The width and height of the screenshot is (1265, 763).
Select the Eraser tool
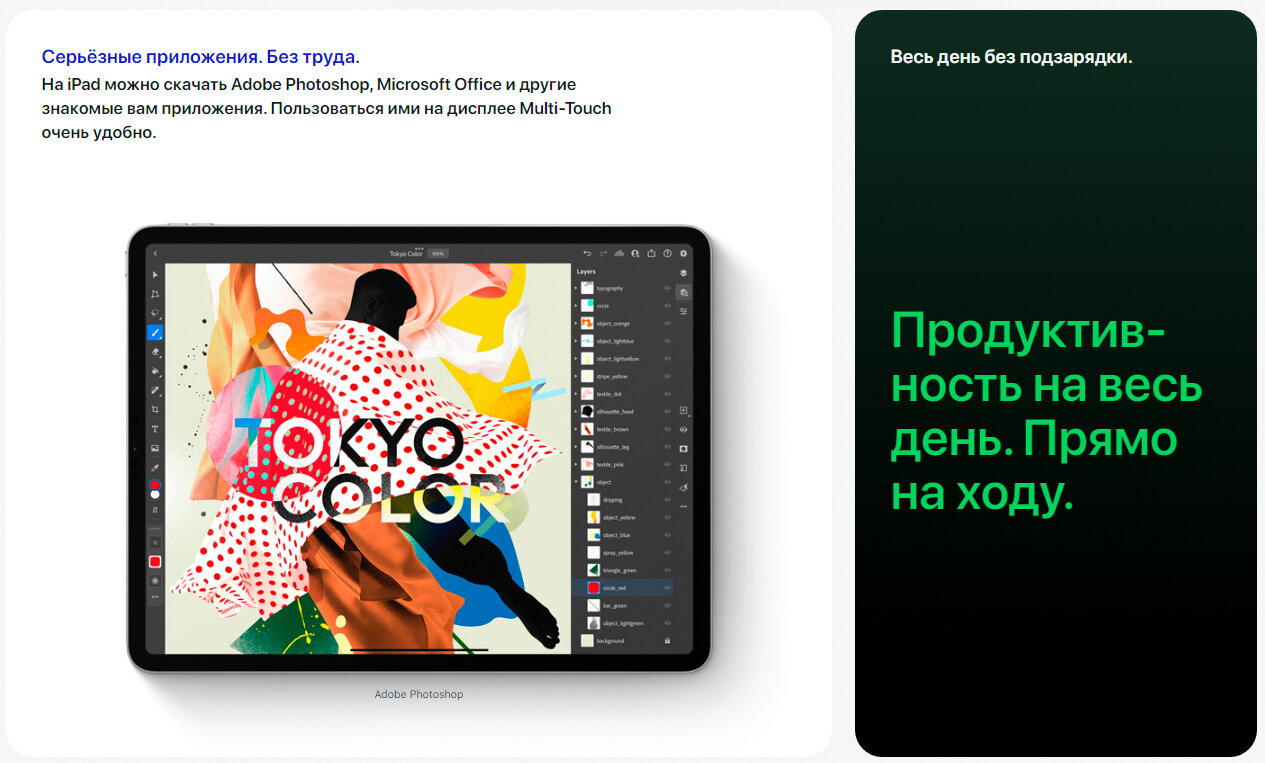[155, 351]
